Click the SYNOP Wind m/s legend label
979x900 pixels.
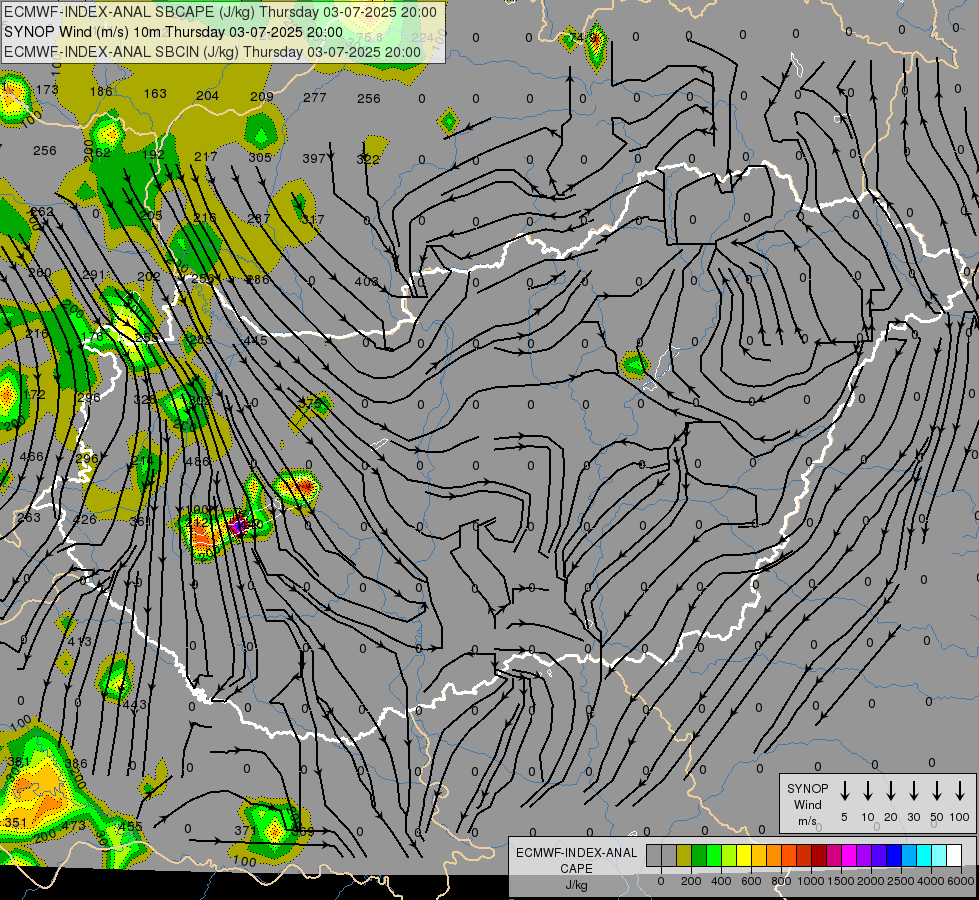coord(807,804)
